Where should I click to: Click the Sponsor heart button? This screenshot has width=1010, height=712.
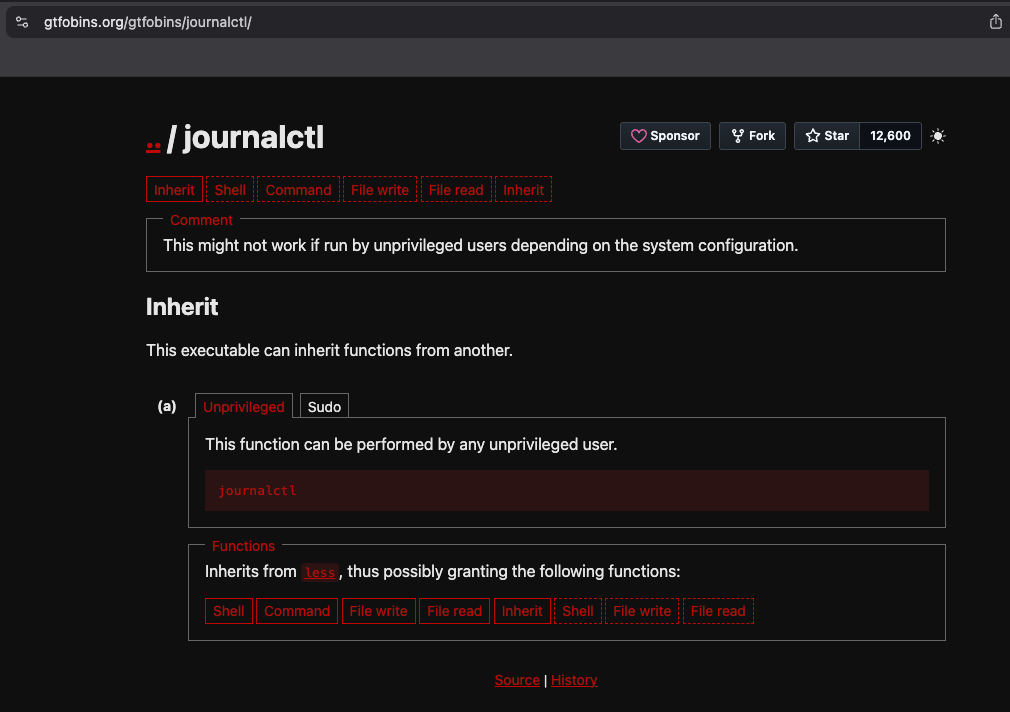tap(665, 136)
